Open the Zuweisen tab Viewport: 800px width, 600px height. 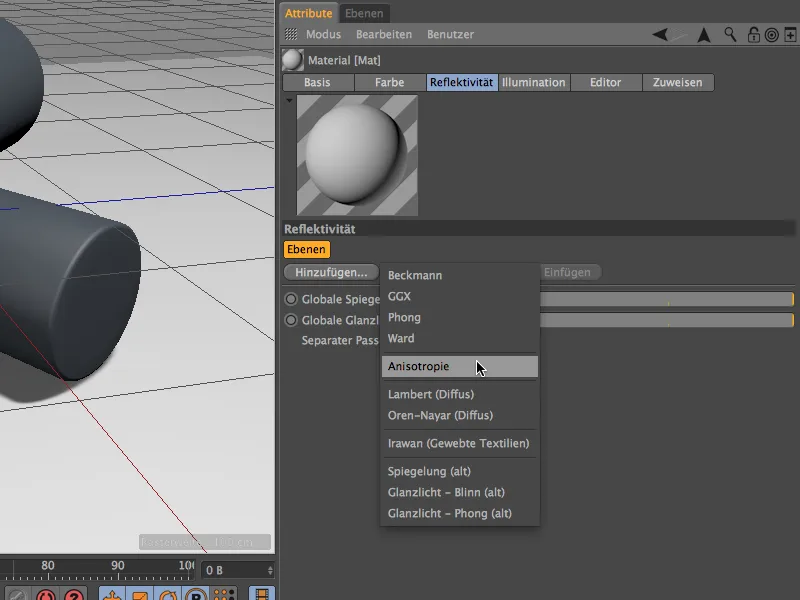pos(678,82)
